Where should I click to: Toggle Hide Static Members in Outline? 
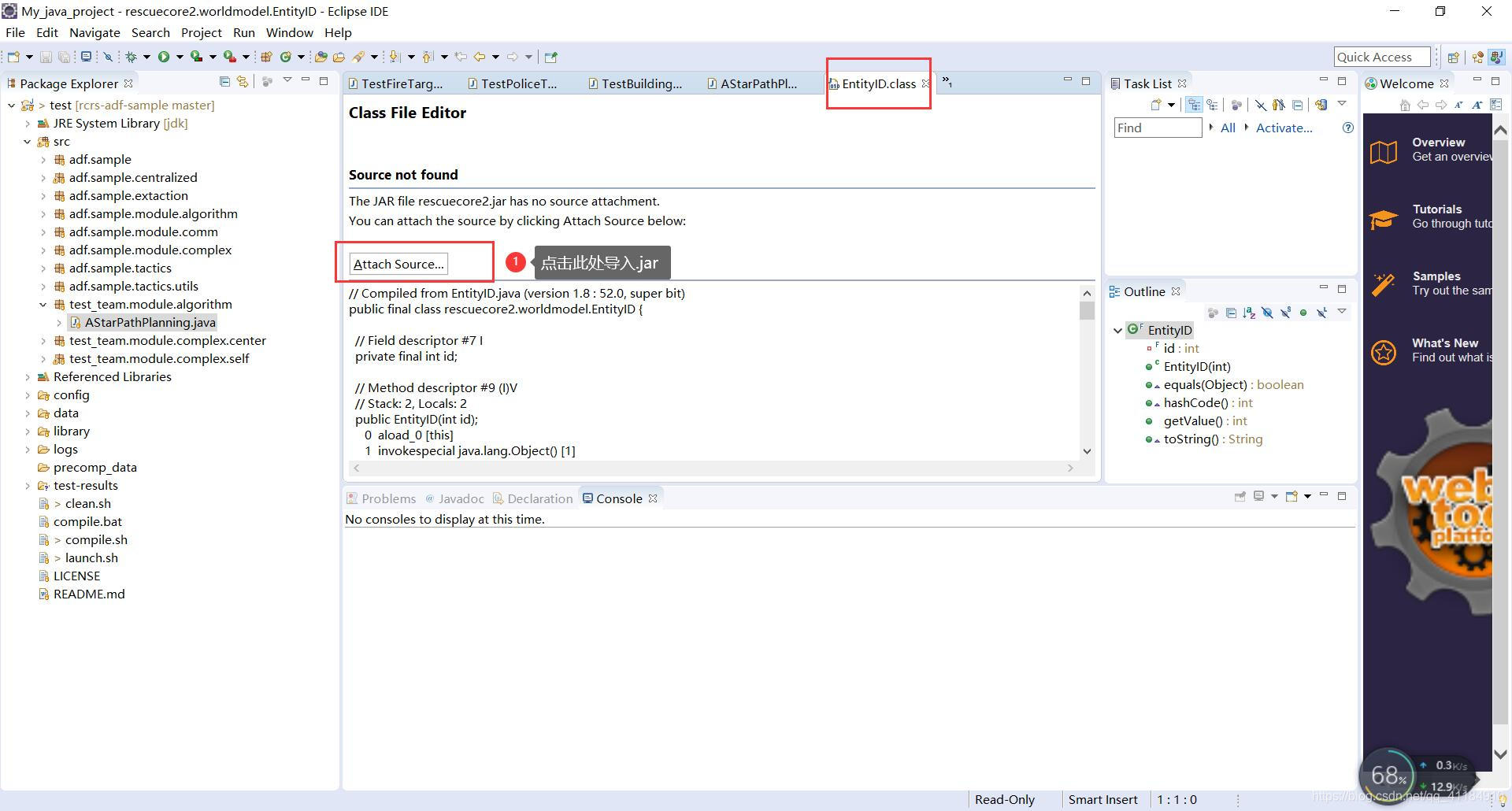1285,313
